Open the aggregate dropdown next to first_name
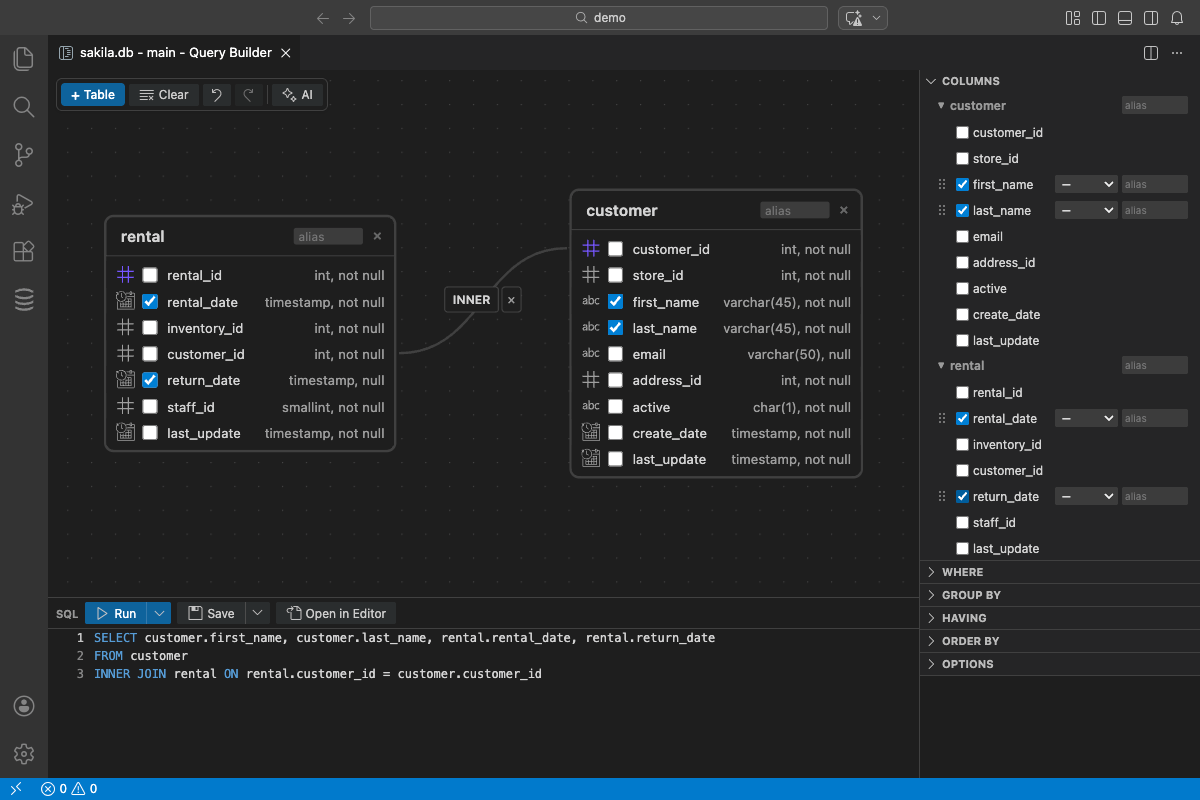 click(x=1086, y=184)
